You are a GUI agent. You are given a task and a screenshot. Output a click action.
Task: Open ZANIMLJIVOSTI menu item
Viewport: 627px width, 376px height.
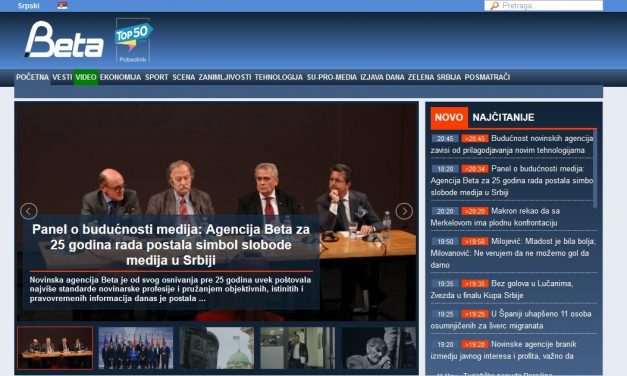pos(225,77)
